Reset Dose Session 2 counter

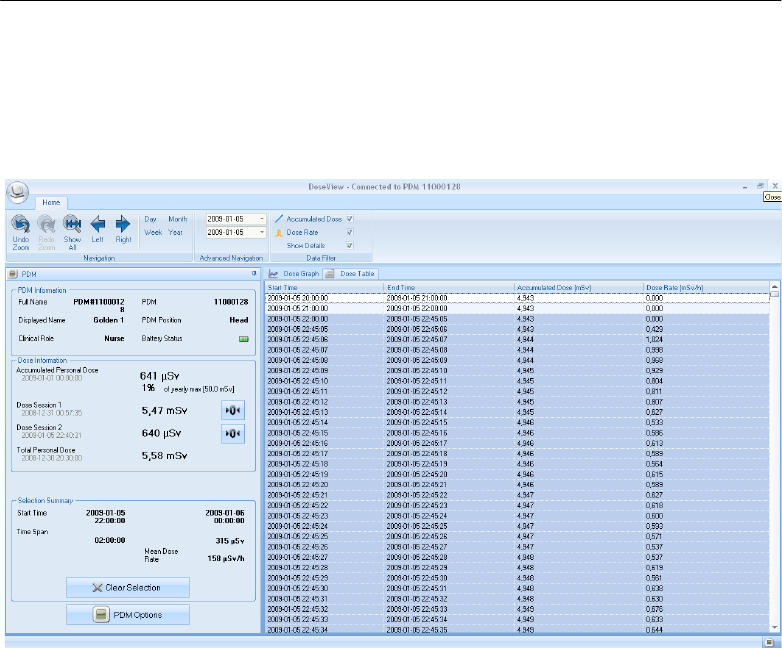(232, 433)
